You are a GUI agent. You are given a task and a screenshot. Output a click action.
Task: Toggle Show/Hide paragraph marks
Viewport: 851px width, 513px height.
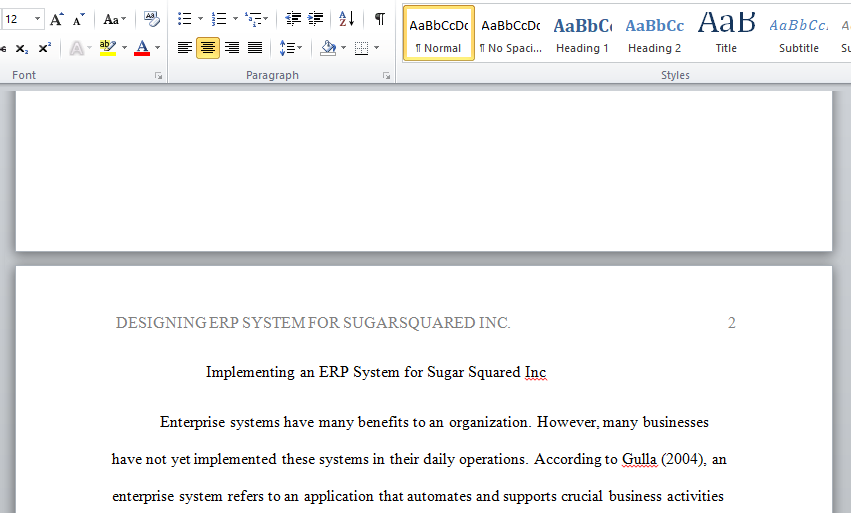[380, 19]
